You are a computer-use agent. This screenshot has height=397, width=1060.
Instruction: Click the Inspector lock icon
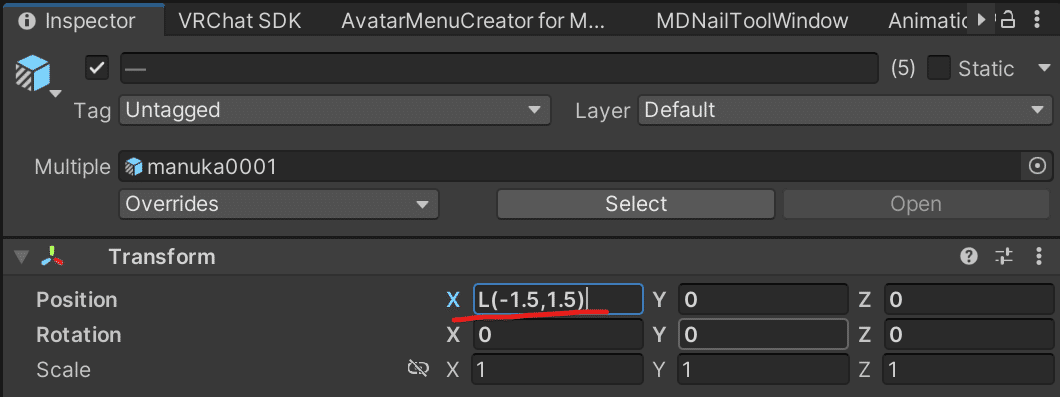tap(1007, 20)
